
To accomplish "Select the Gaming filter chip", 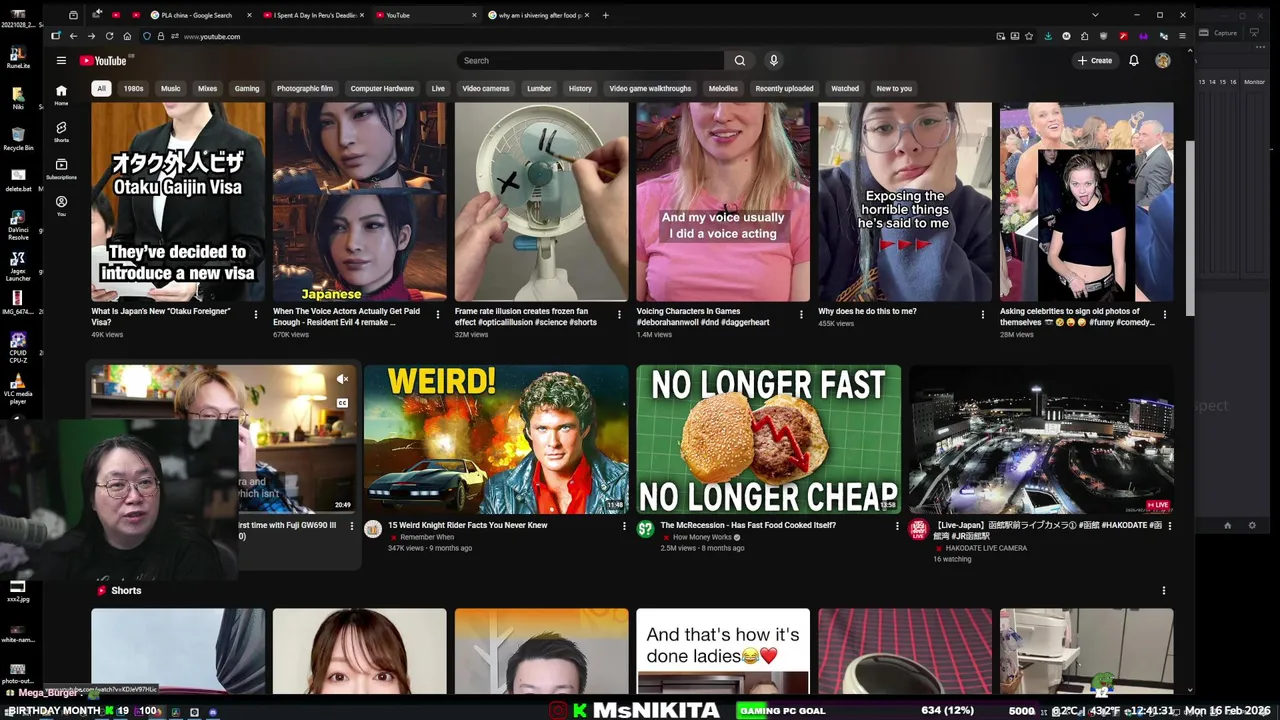I will coord(247,88).
